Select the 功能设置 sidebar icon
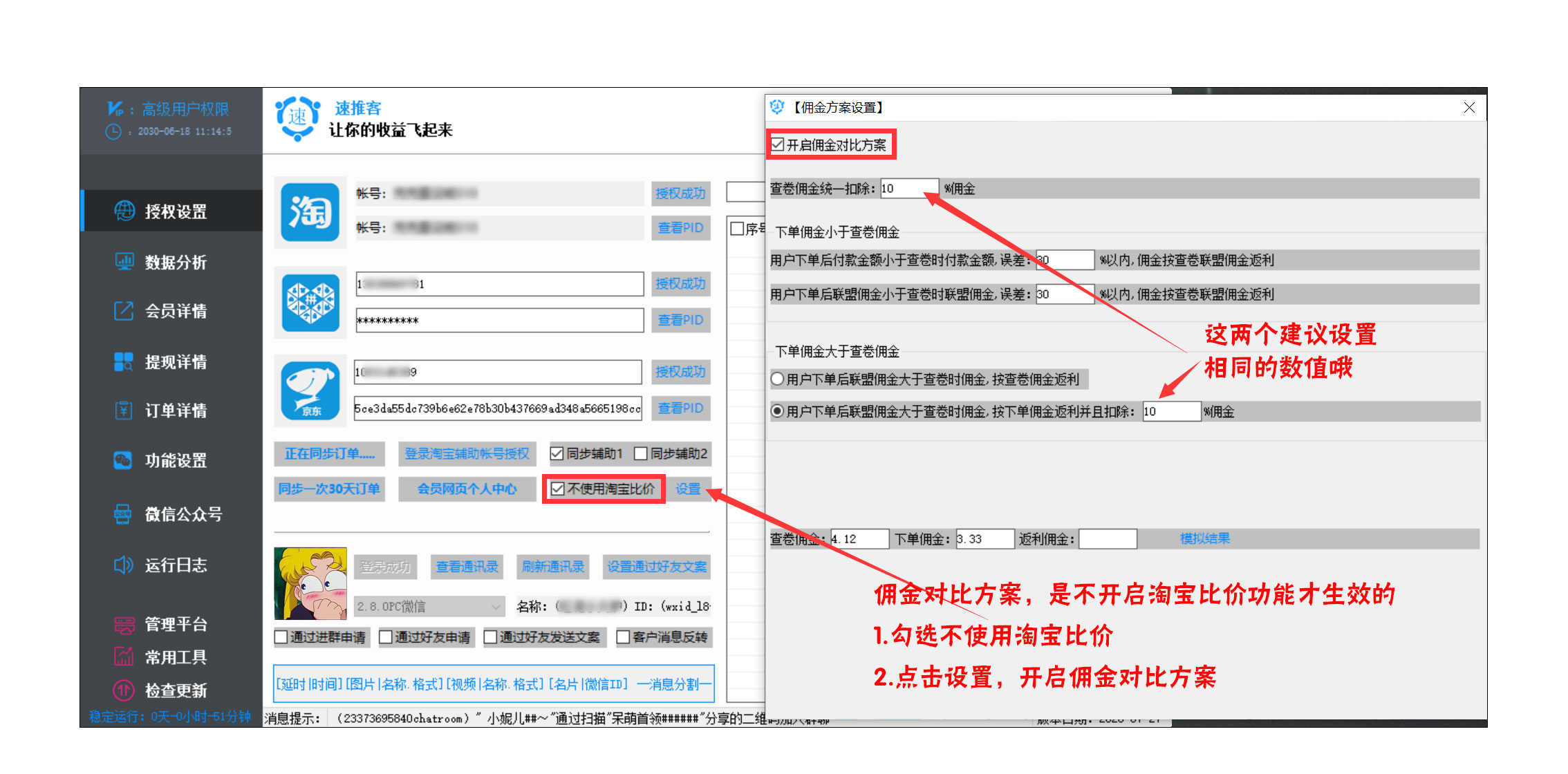The height and width of the screenshot is (774, 1568). click(x=123, y=460)
